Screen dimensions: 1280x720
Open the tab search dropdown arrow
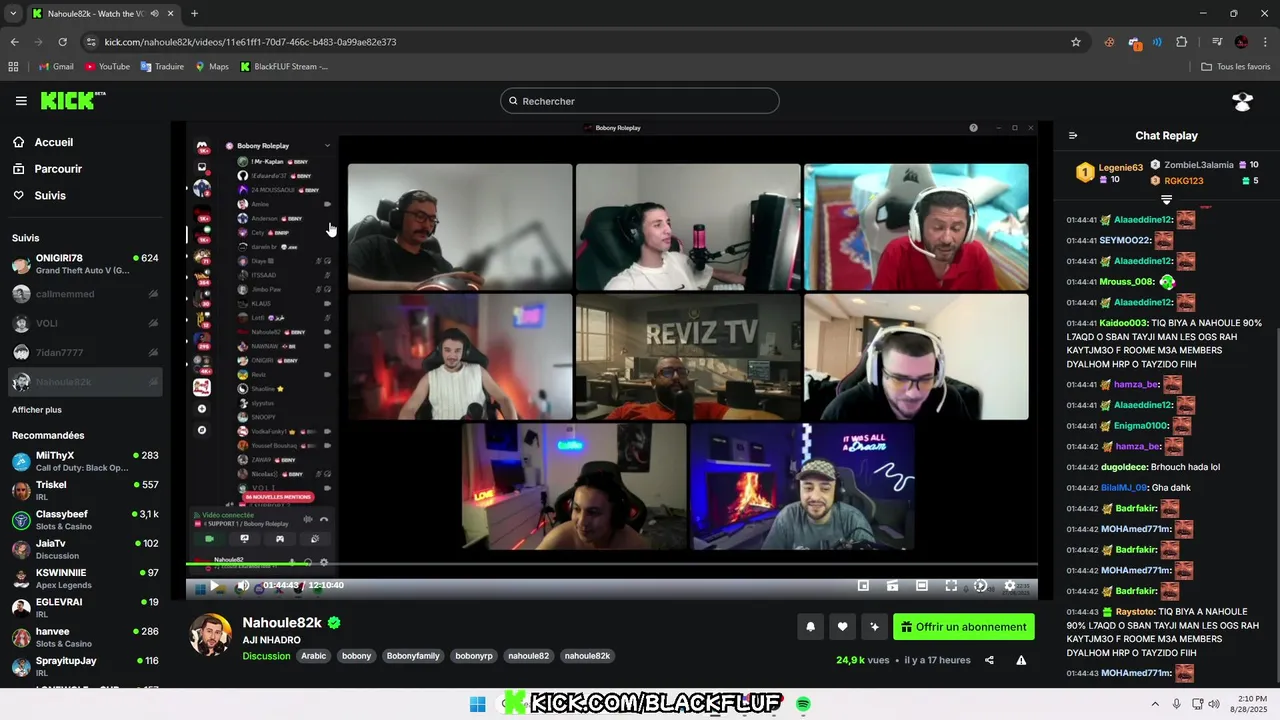13,14
